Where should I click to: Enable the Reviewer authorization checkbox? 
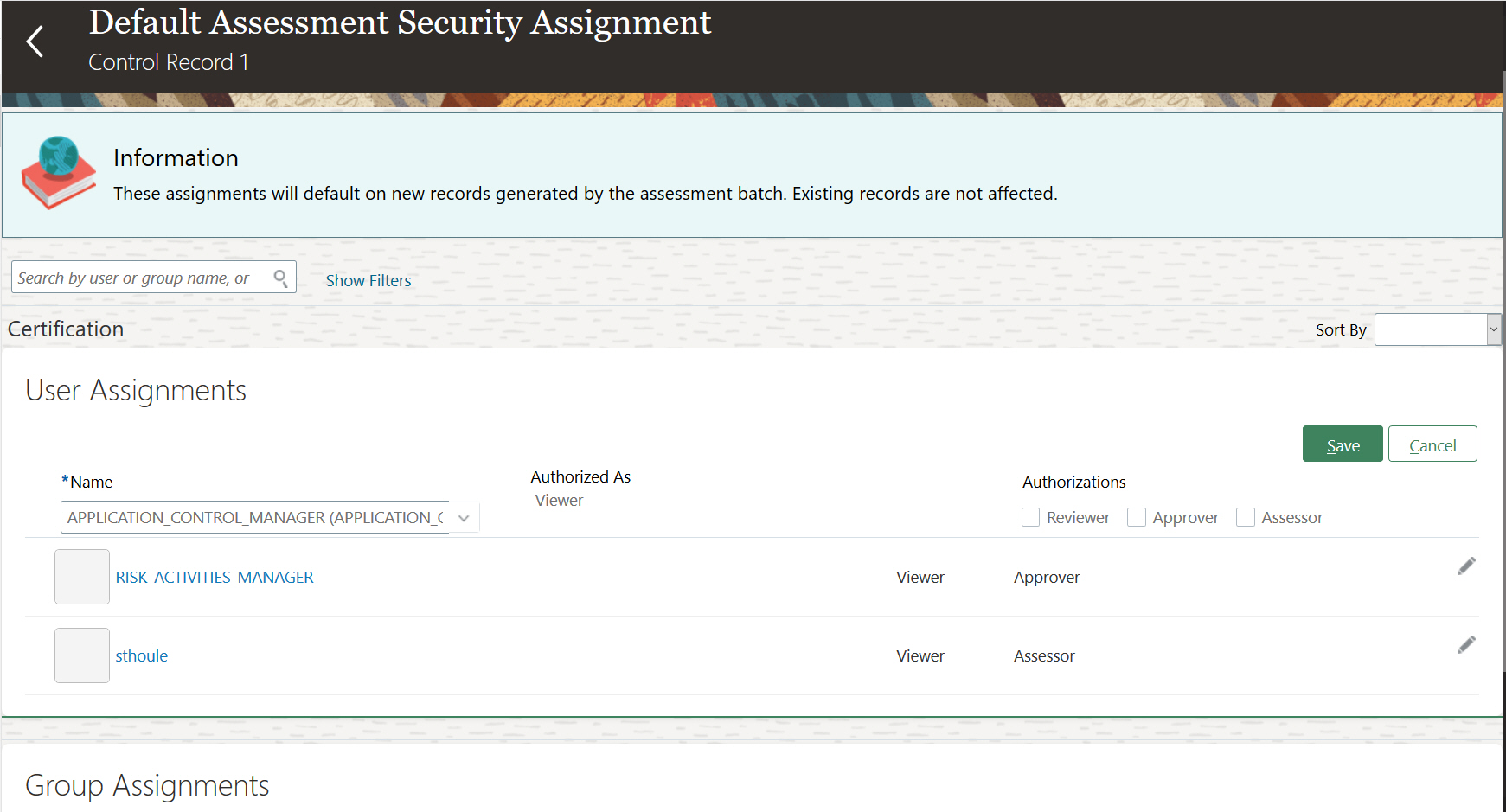(1030, 517)
